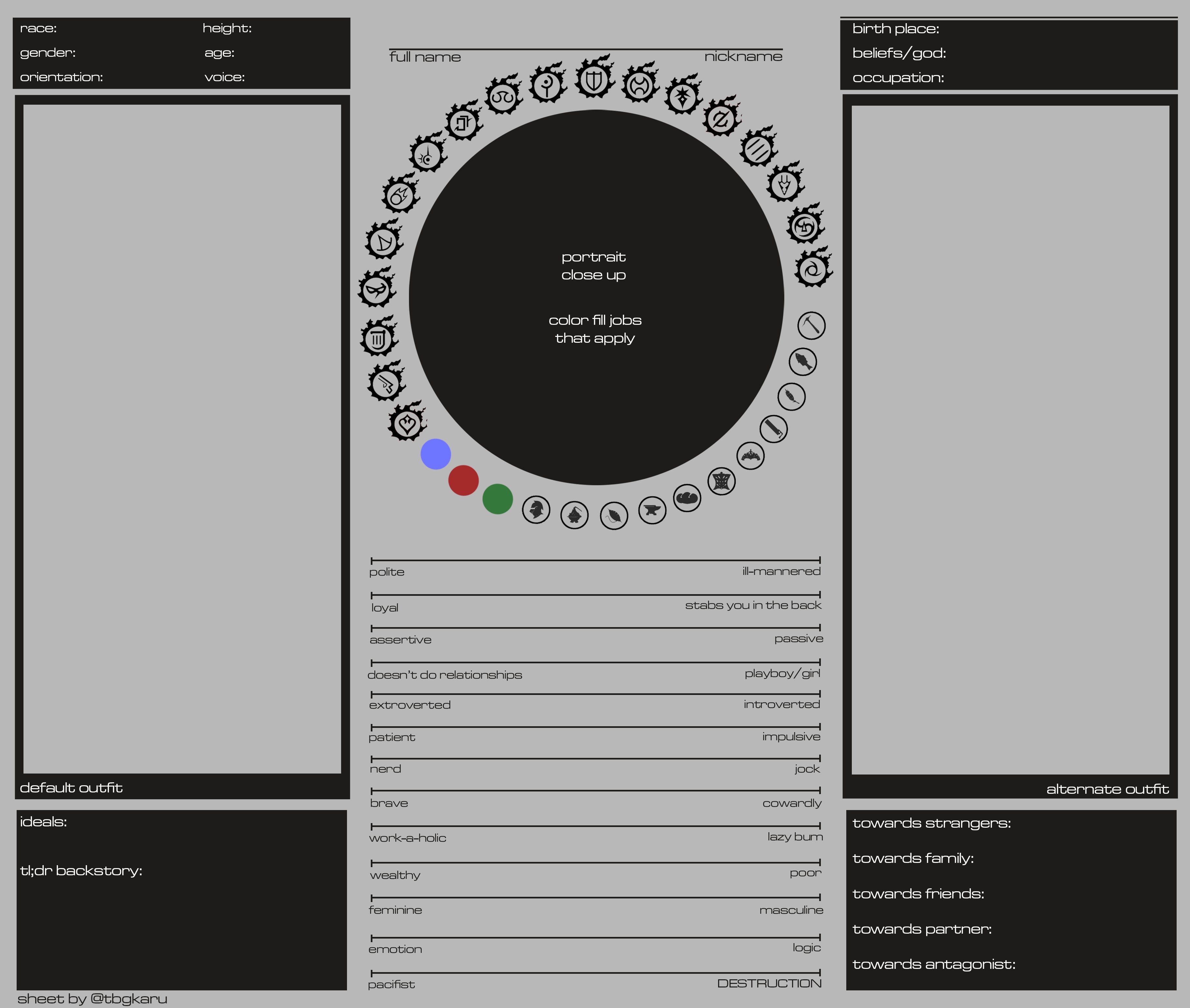Select the Fisher fish icon
The image size is (1190, 1008).
pyautogui.click(x=803, y=362)
